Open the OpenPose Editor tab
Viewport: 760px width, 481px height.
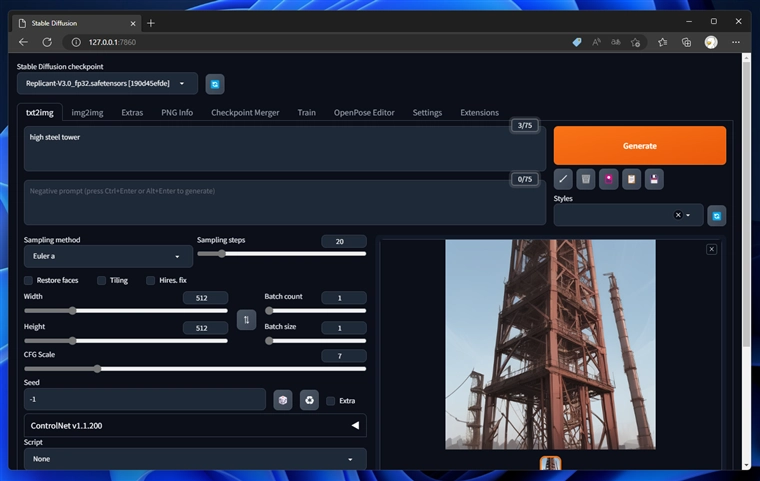pos(364,112)
